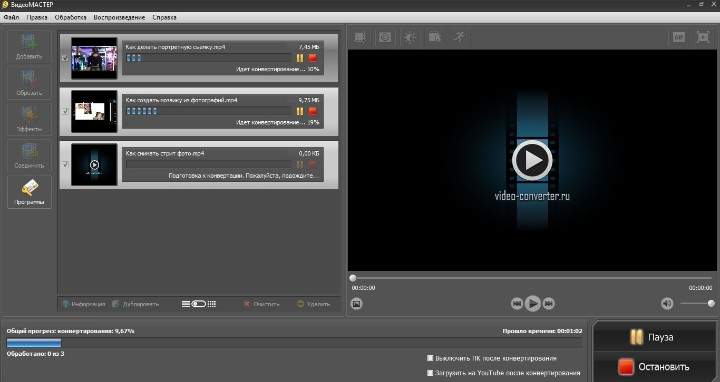Viewport: 720px width, 382px height.
Task: Enable Загрузить на YouTube после конвертирования
Action: pyautogui.click(x=430, y=372)
